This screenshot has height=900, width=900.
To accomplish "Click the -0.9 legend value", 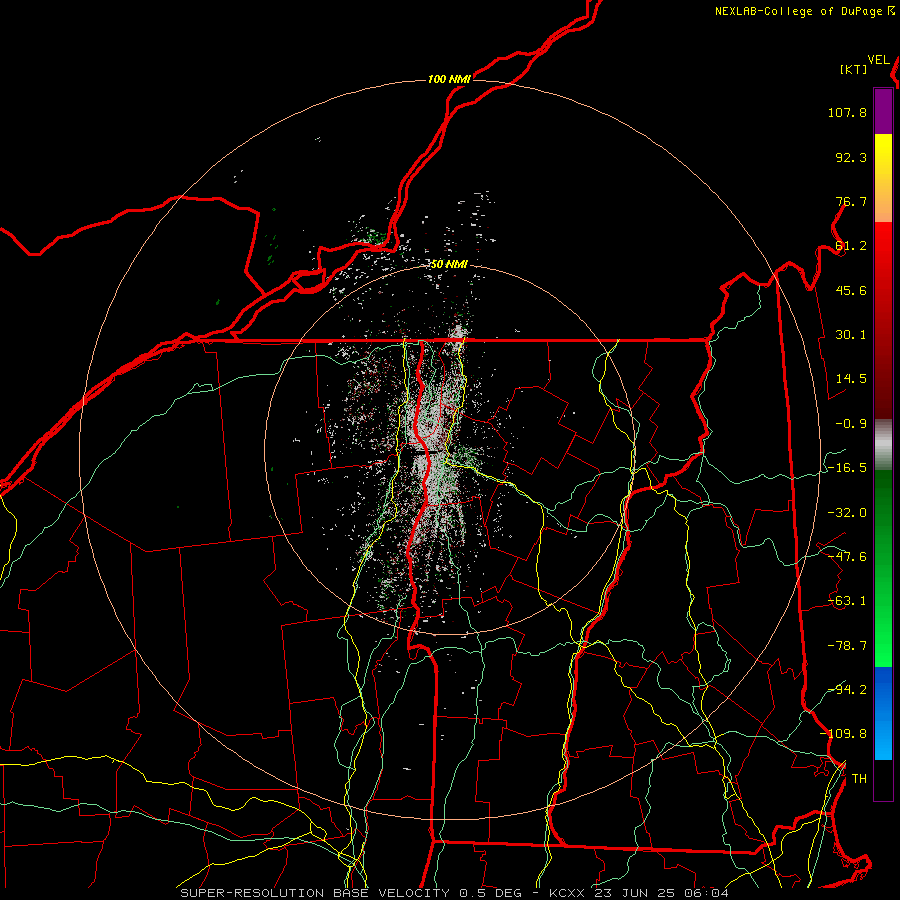I will pyautogui.click(x=851, y=424).
